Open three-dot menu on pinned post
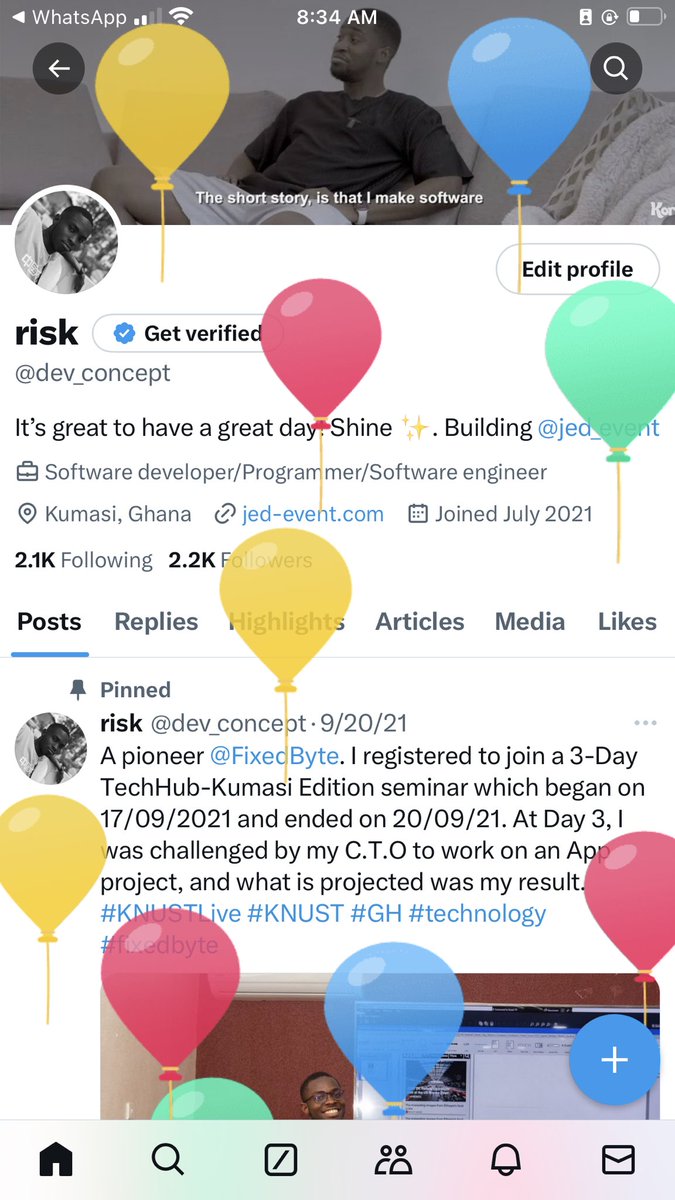The height and width of the screenshot is (1200, 675). coord(645,722)
